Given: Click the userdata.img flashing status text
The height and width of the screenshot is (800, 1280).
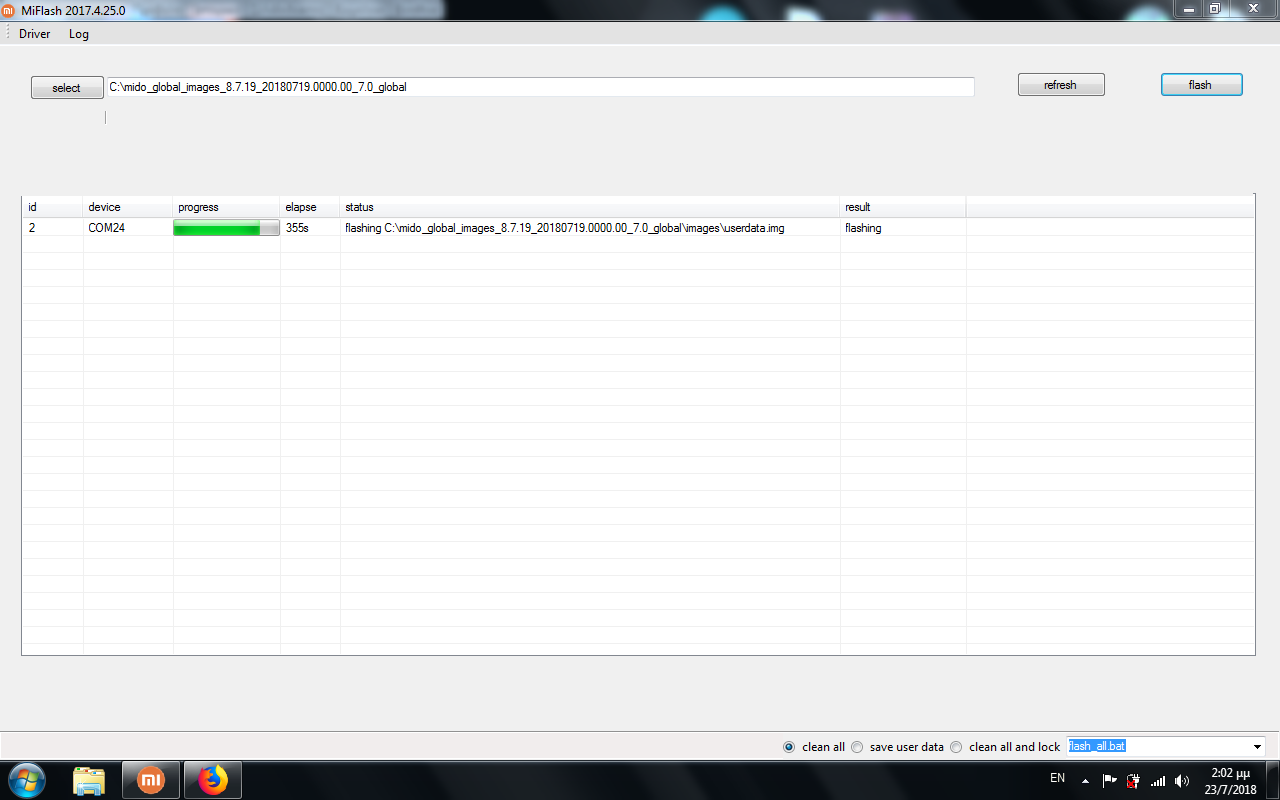Looking at the screenshot, I should 565,228.
